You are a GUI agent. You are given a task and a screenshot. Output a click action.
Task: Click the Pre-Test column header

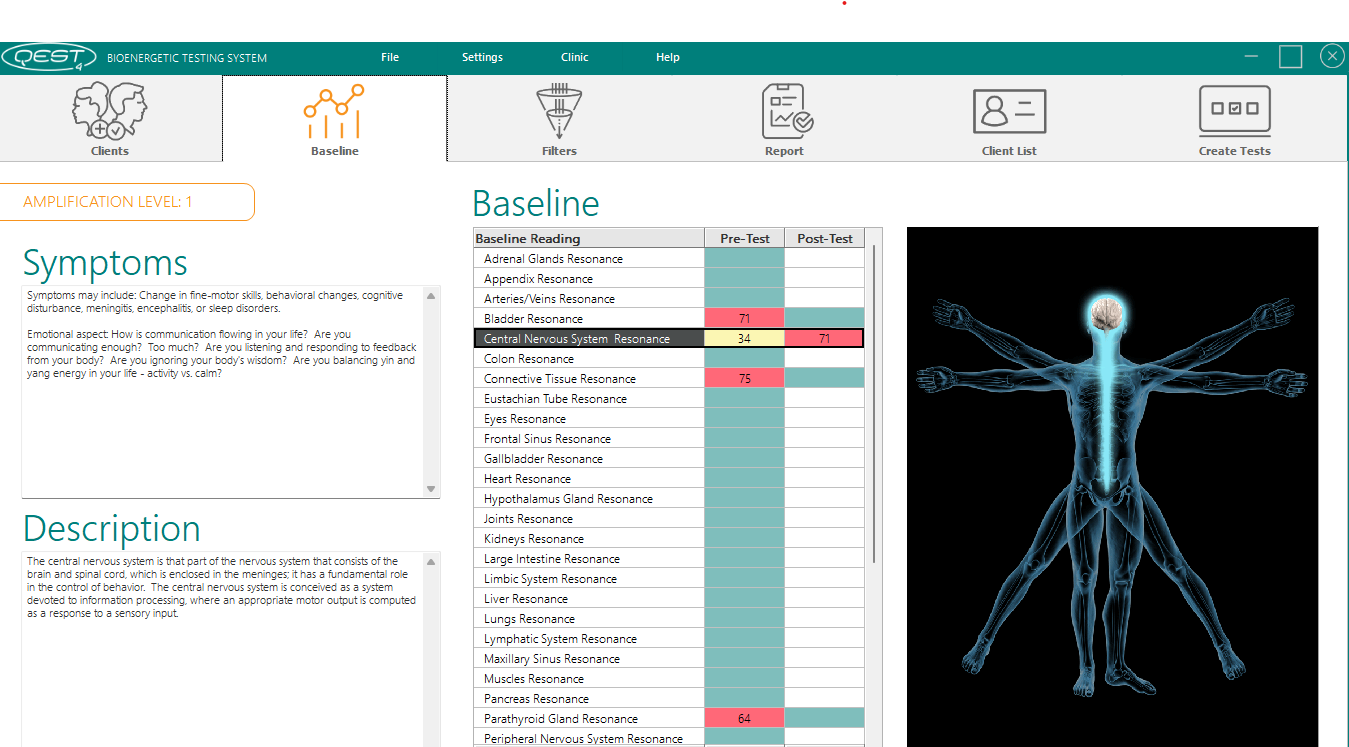click(x=744, y=238)
